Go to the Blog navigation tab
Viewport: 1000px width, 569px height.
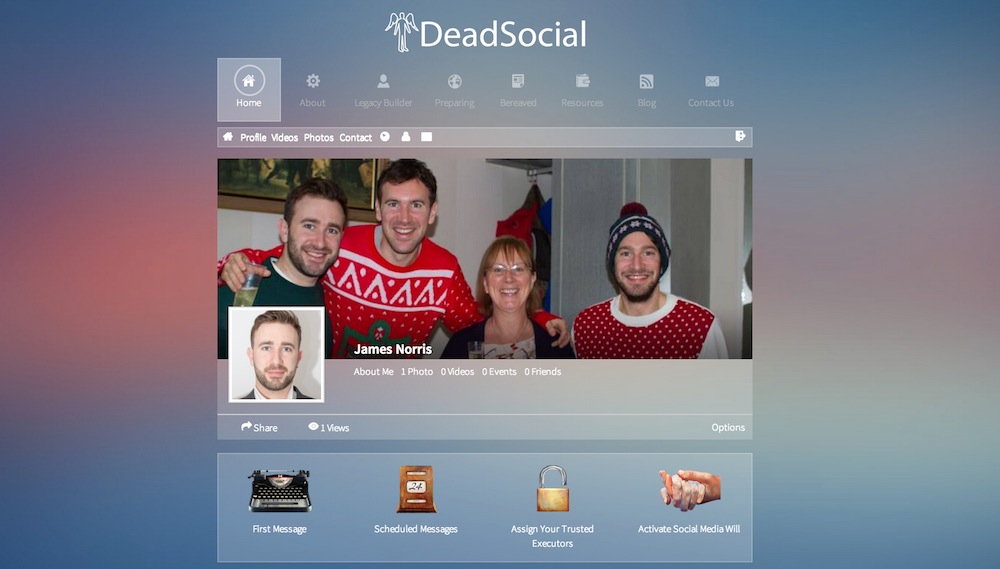[647, 90]
